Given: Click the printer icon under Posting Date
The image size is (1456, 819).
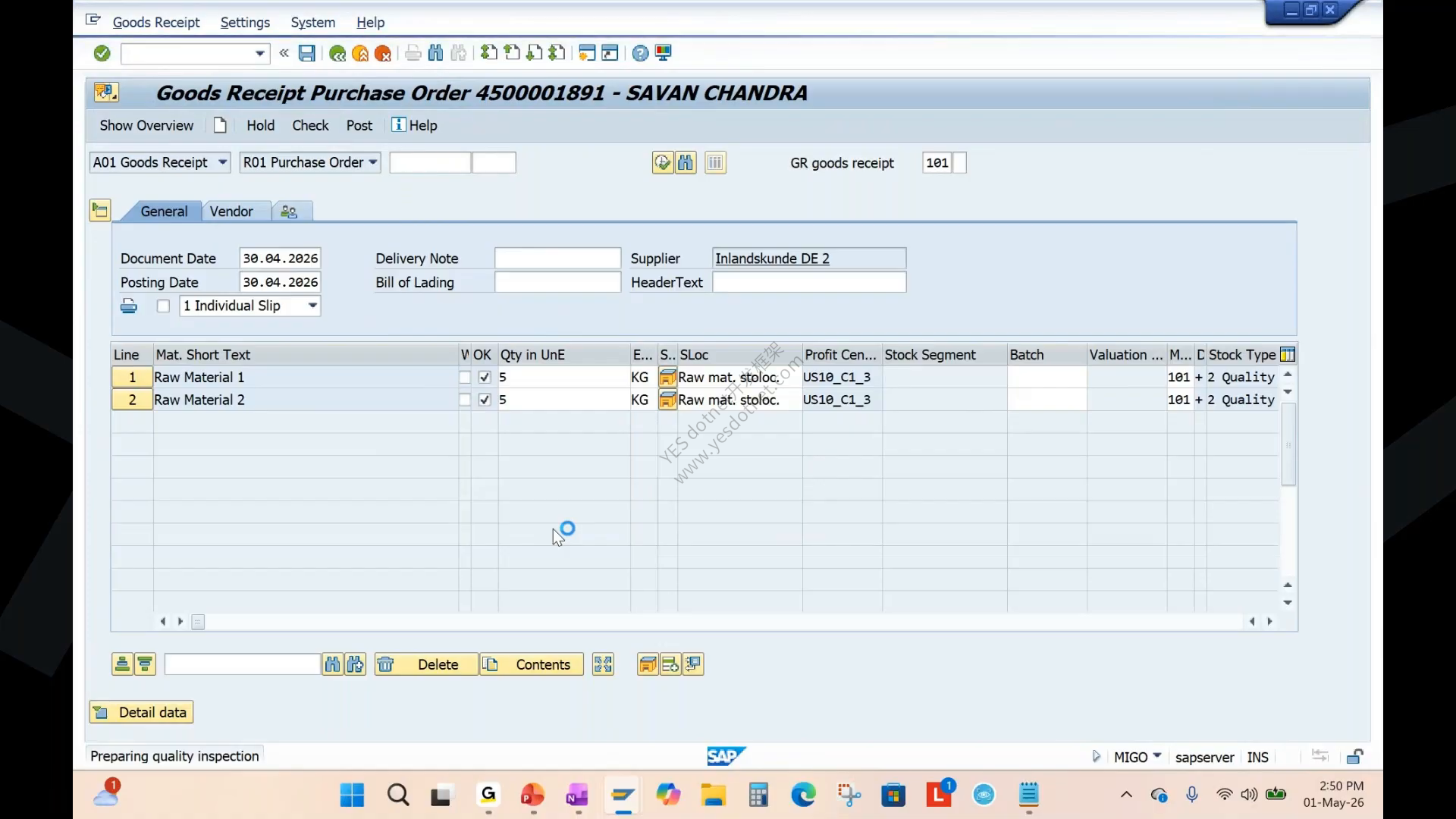Looking at the screenshot, I should pyautogui.click(x=129, y=306).
